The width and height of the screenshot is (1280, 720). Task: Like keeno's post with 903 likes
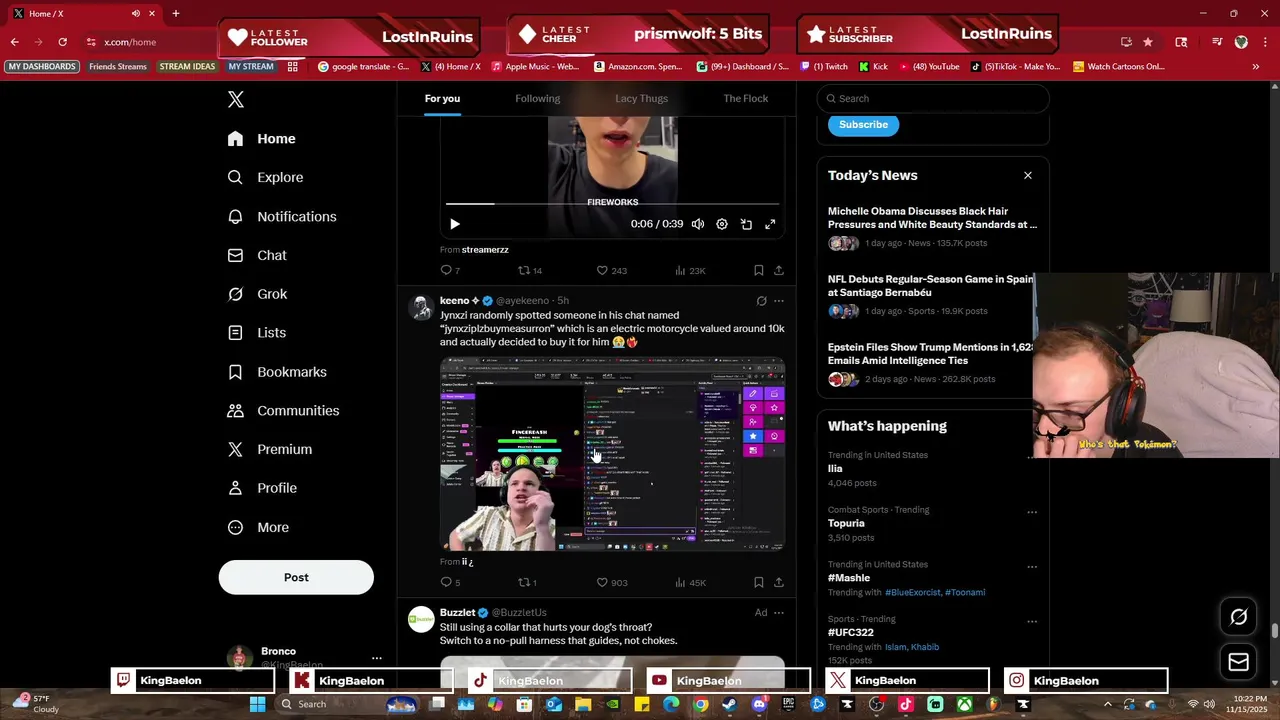[611, 582]
